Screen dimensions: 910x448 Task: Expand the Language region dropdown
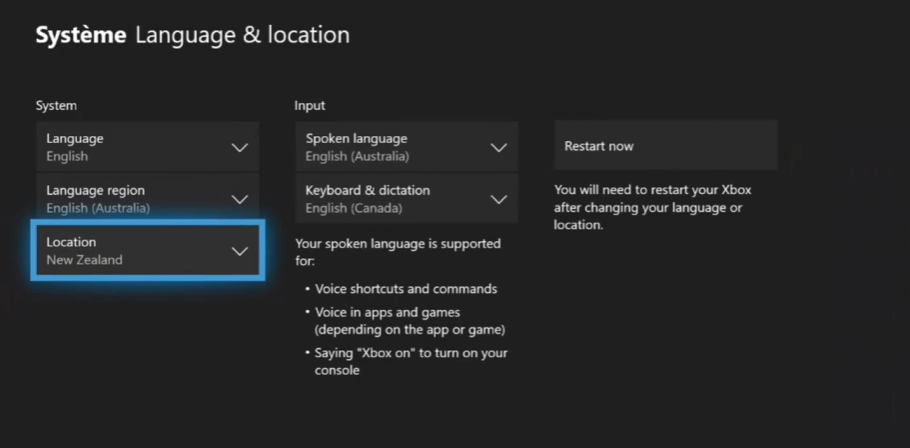(146, 199)
